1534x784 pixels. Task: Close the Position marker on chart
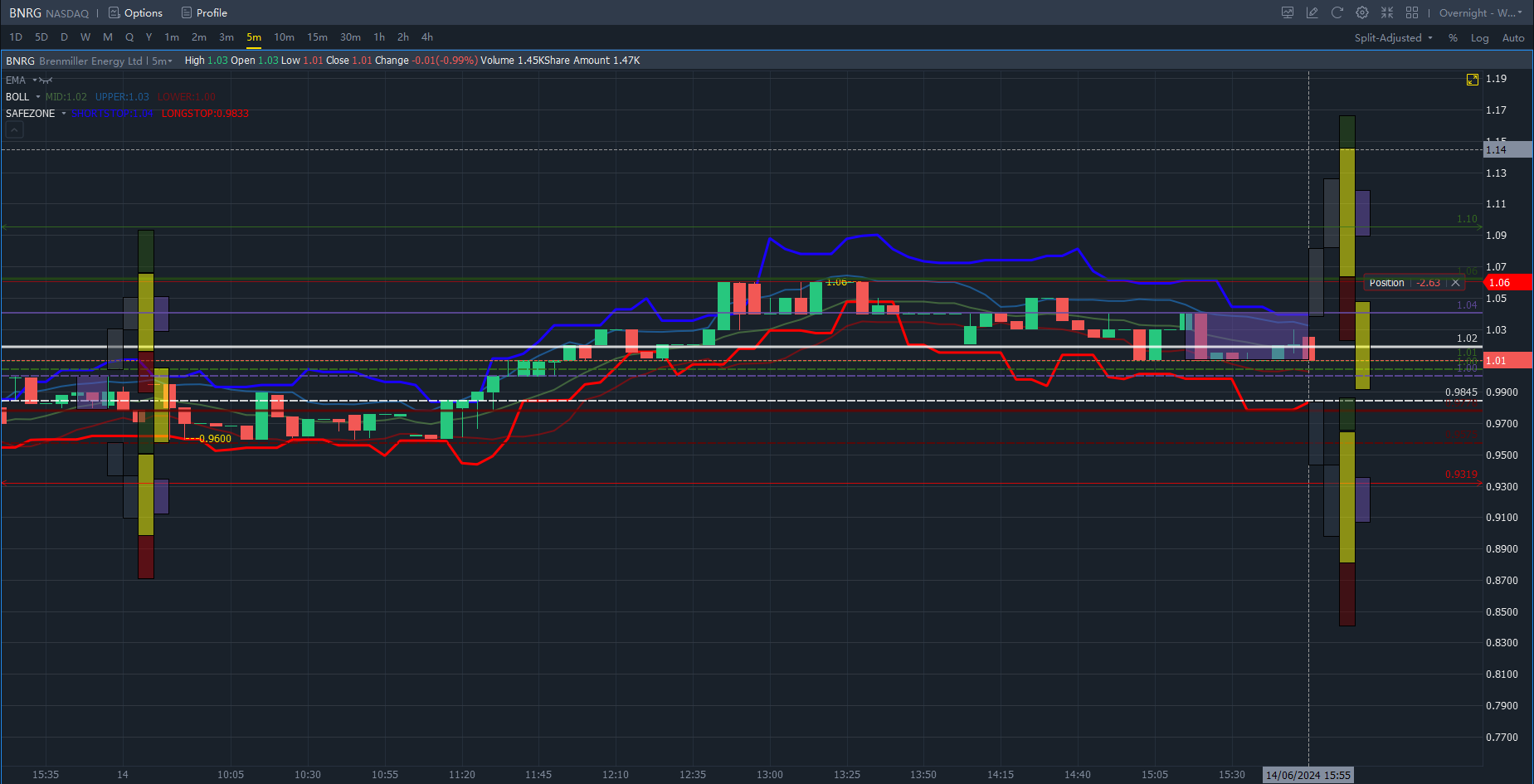1455,283
